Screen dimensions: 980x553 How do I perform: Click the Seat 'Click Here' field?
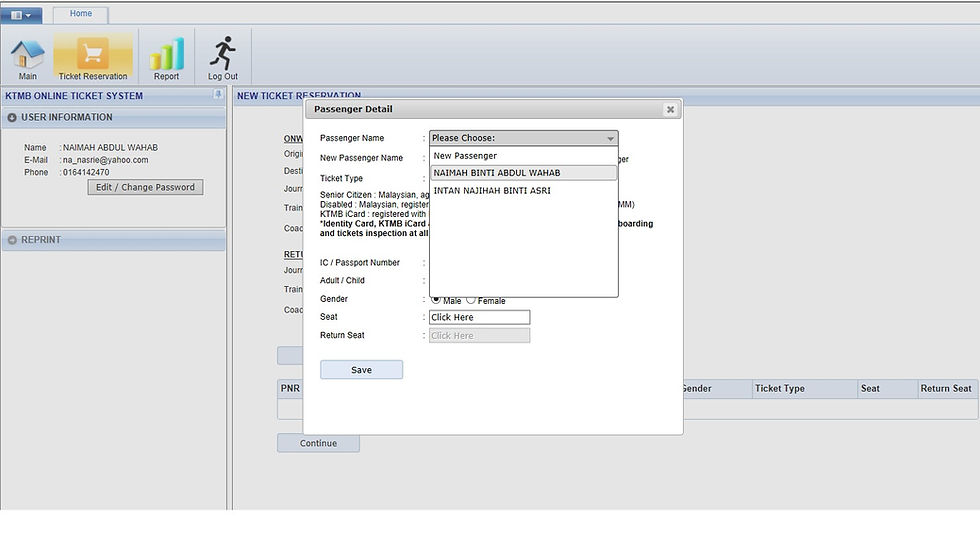[x=479, y=317]
